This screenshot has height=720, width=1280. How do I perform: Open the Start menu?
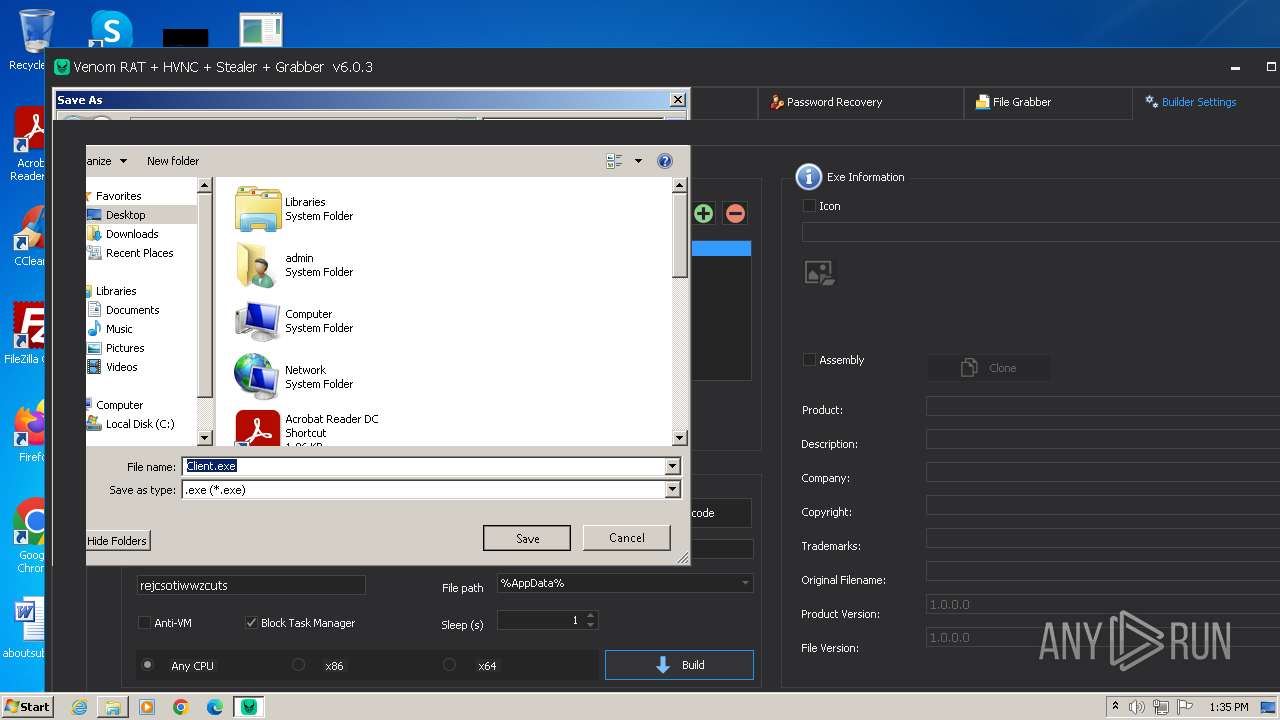click(27, 707)
